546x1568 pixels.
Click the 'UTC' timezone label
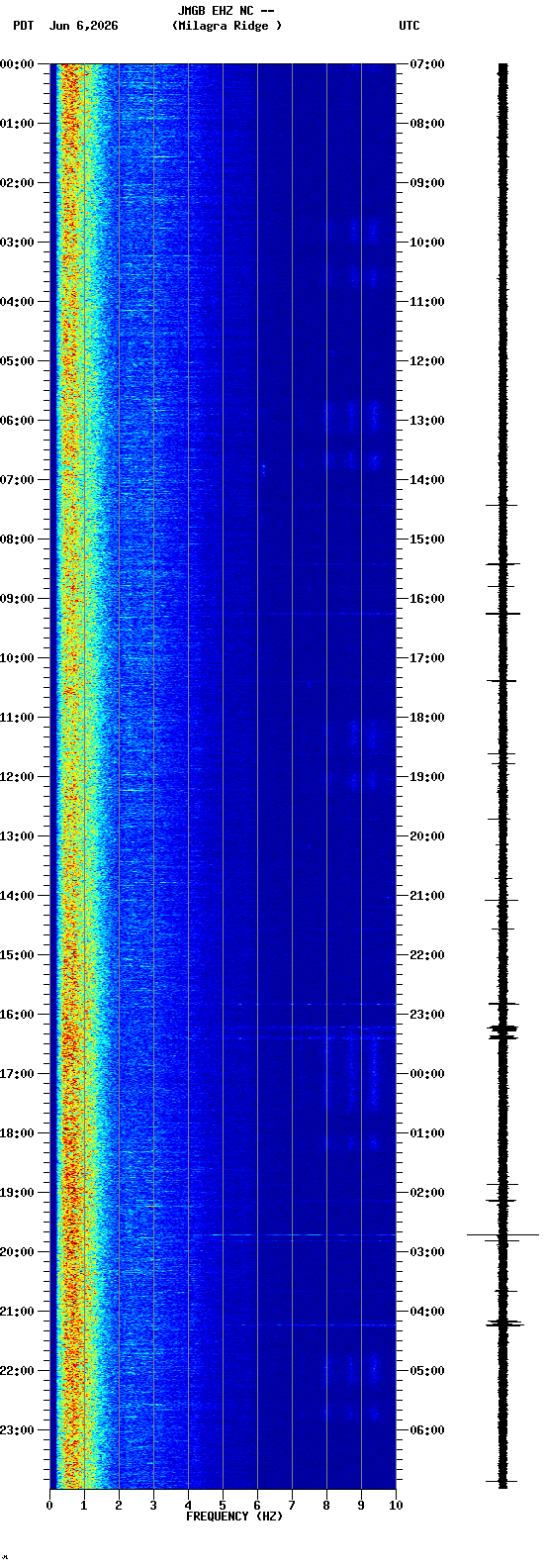pyautogui.click(x=409, y=26)
